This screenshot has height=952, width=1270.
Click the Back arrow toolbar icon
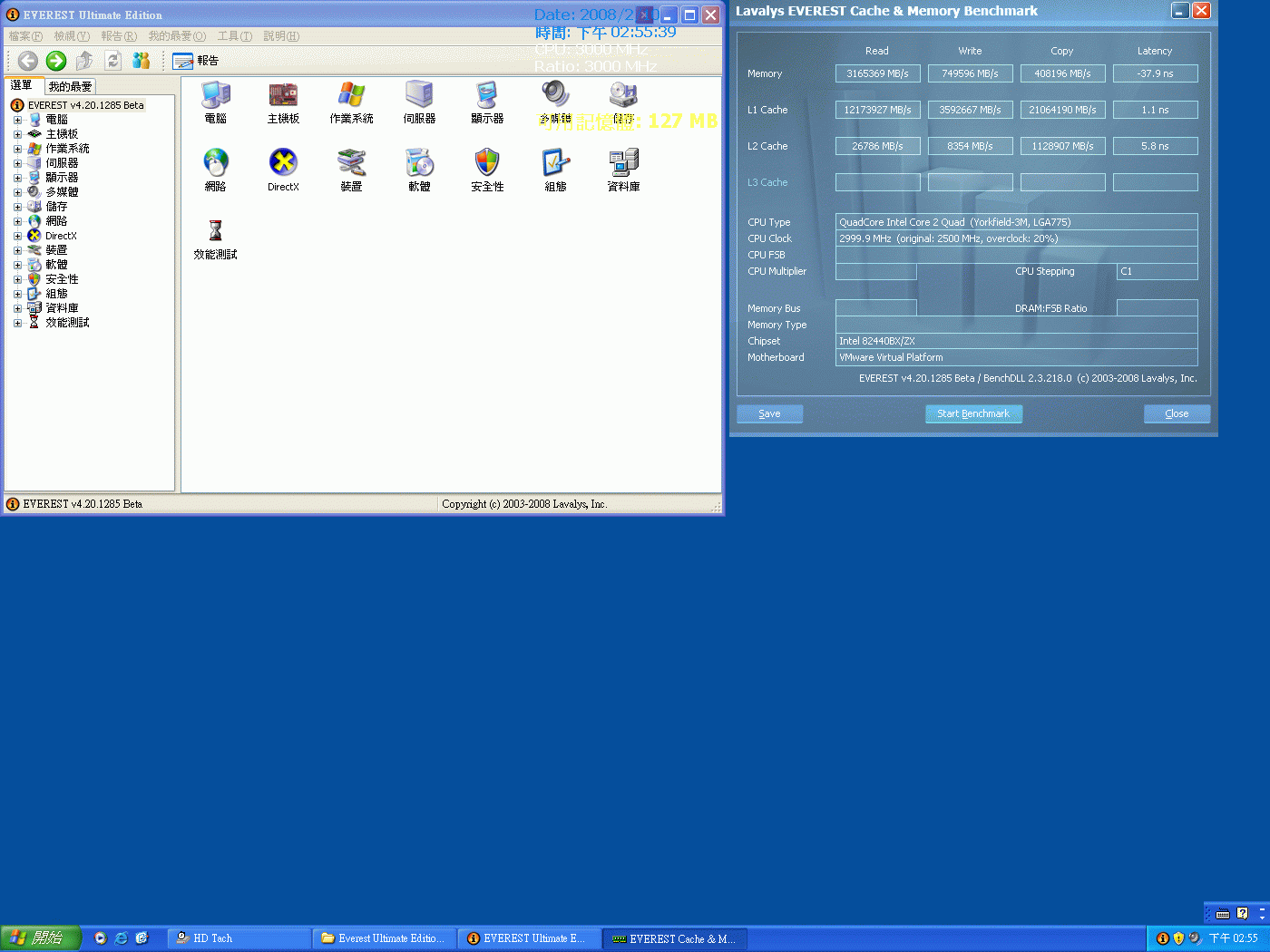[28, 61]
